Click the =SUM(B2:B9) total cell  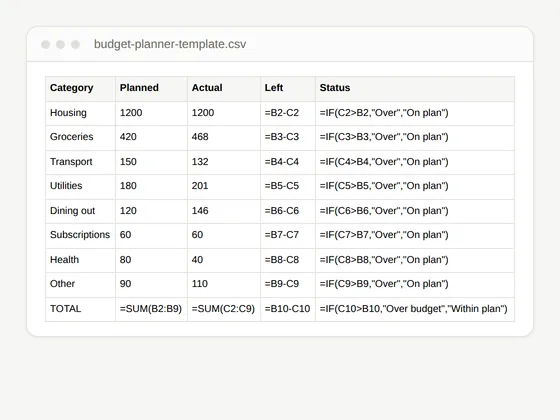(151, 309)
